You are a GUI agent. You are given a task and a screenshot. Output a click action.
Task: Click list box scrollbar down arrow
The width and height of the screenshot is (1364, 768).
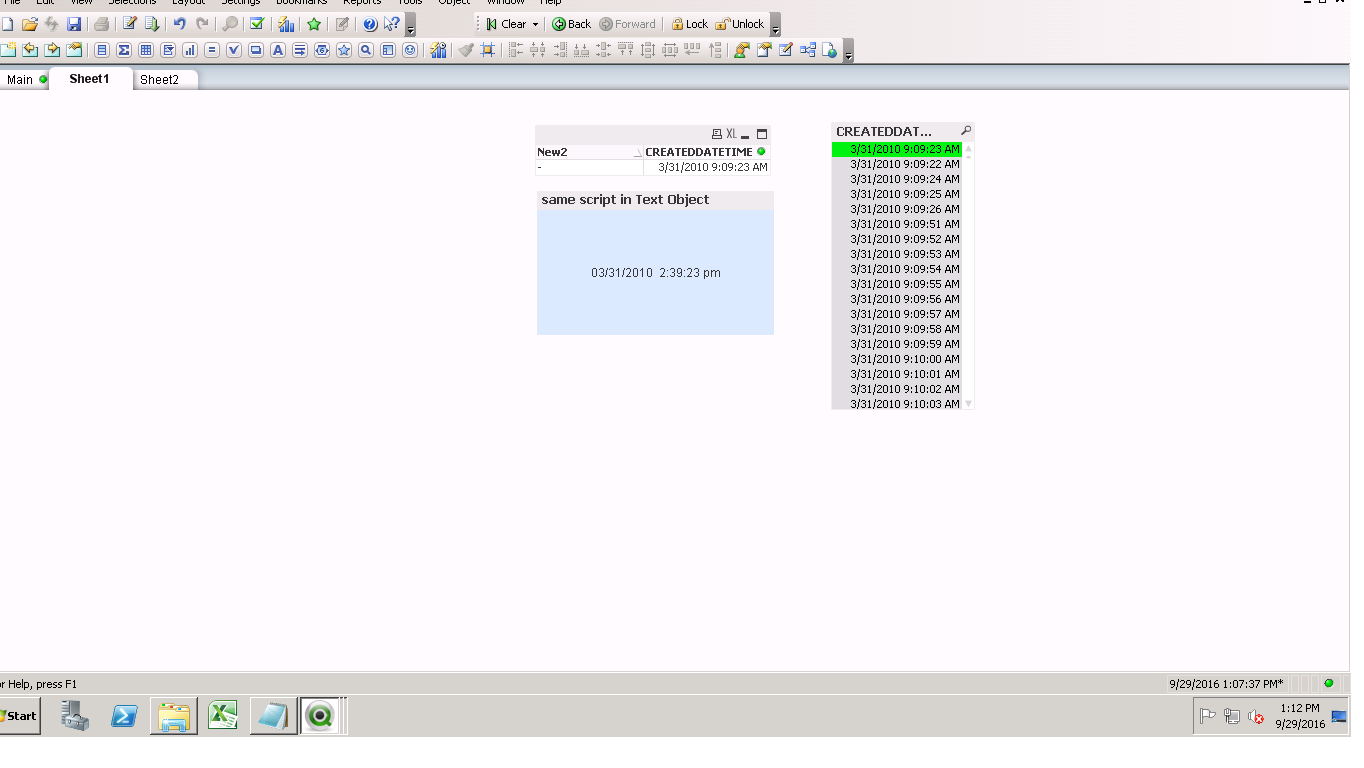click(968, 404)
